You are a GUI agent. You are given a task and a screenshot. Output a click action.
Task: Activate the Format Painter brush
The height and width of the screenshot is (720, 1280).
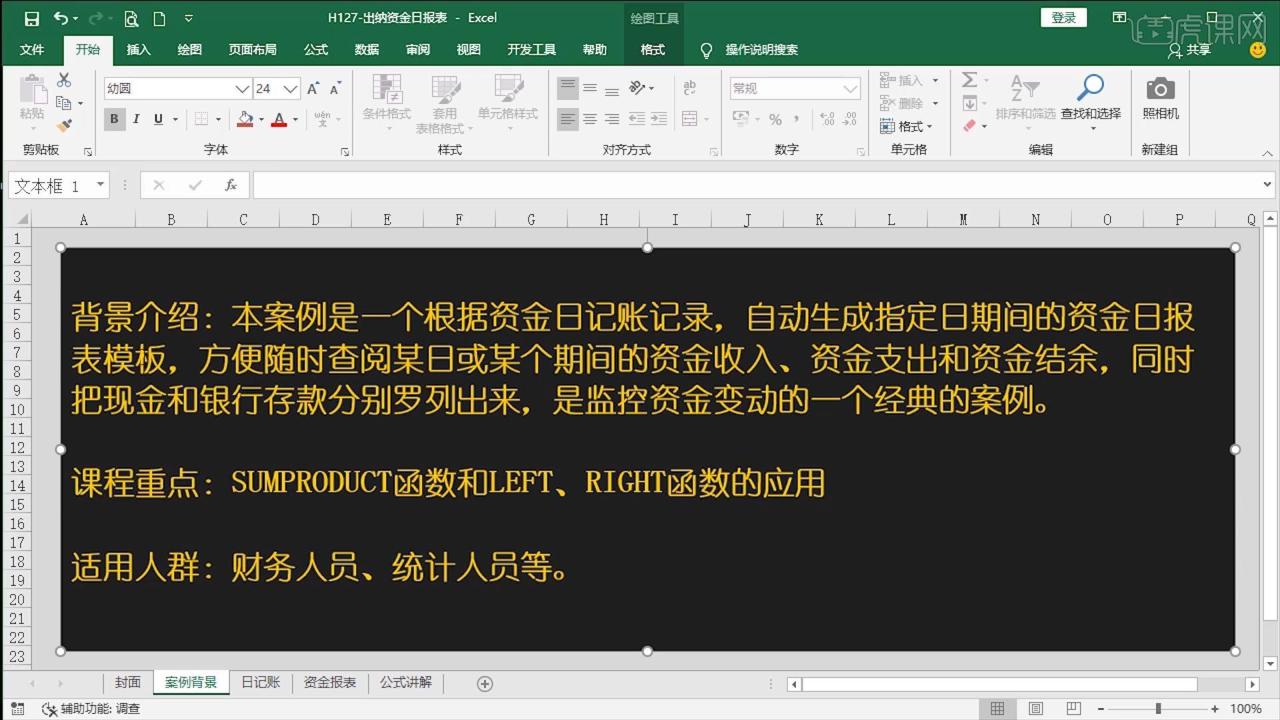point(64,126)
